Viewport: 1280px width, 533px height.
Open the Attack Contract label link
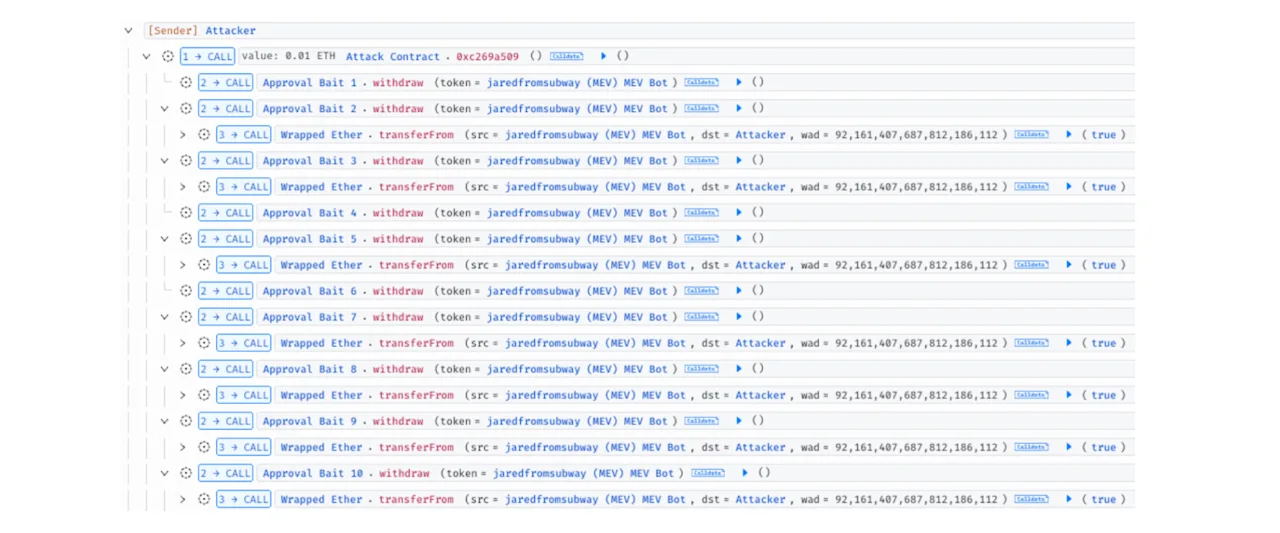pyautogui.click(x=393, y=57)
